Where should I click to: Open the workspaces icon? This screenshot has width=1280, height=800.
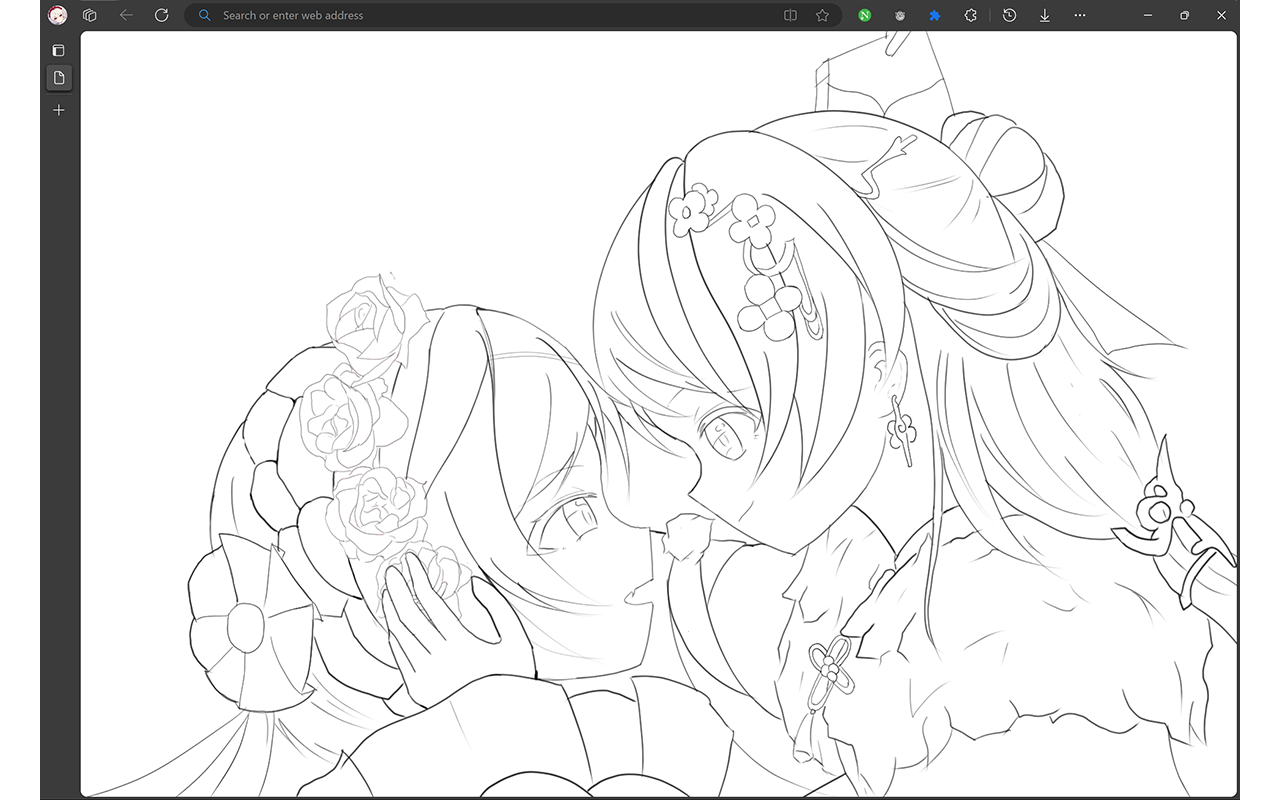[90, 15]
